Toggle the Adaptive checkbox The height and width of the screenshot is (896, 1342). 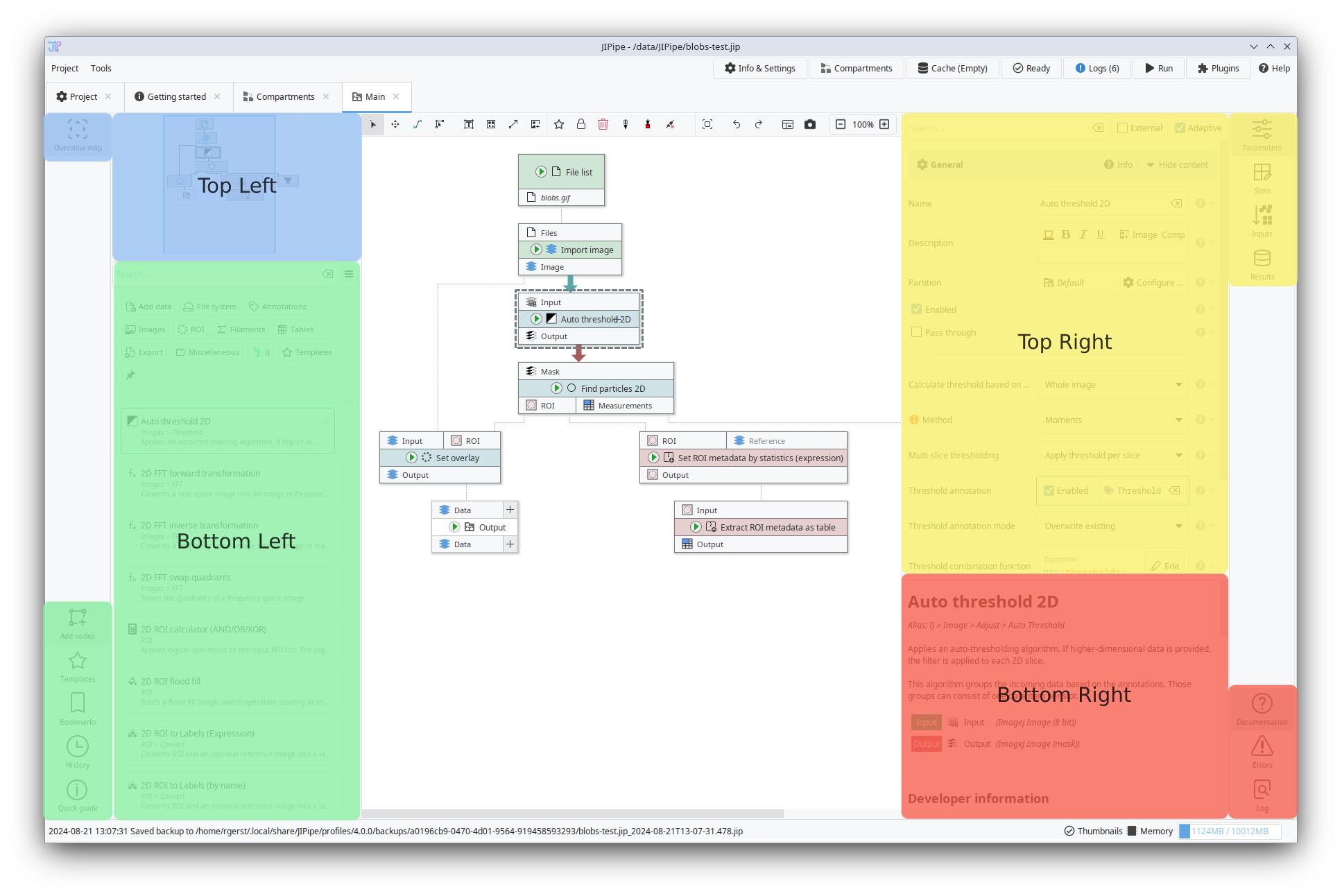1180,128
